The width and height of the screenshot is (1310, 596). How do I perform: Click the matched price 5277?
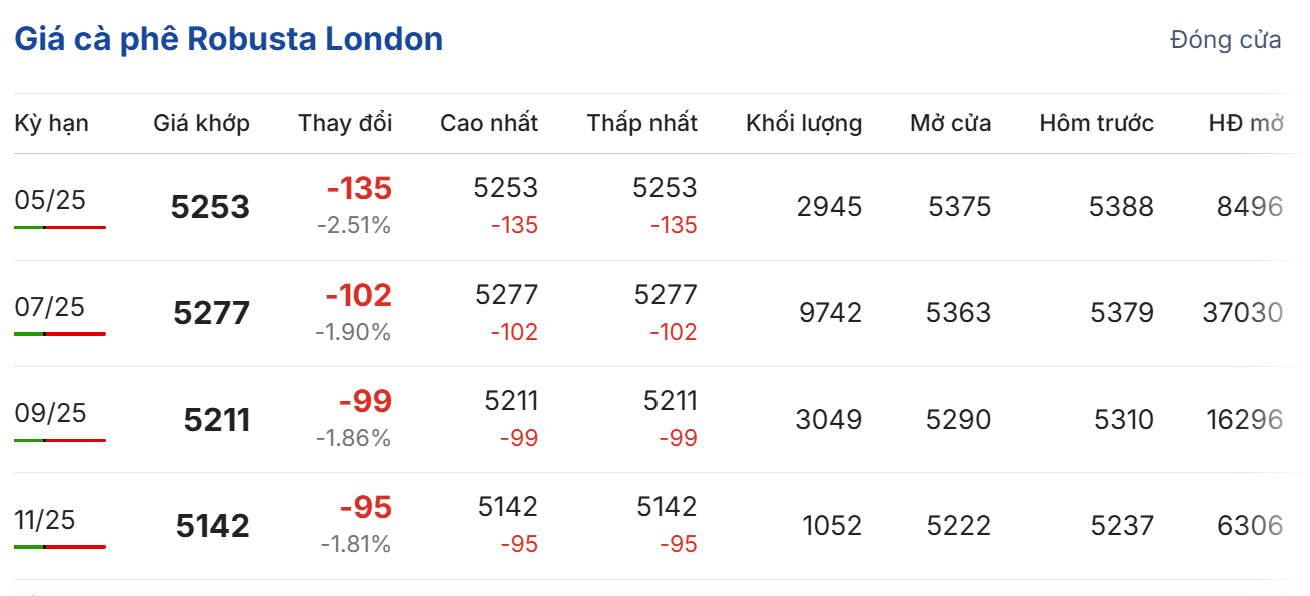(211, 313)
